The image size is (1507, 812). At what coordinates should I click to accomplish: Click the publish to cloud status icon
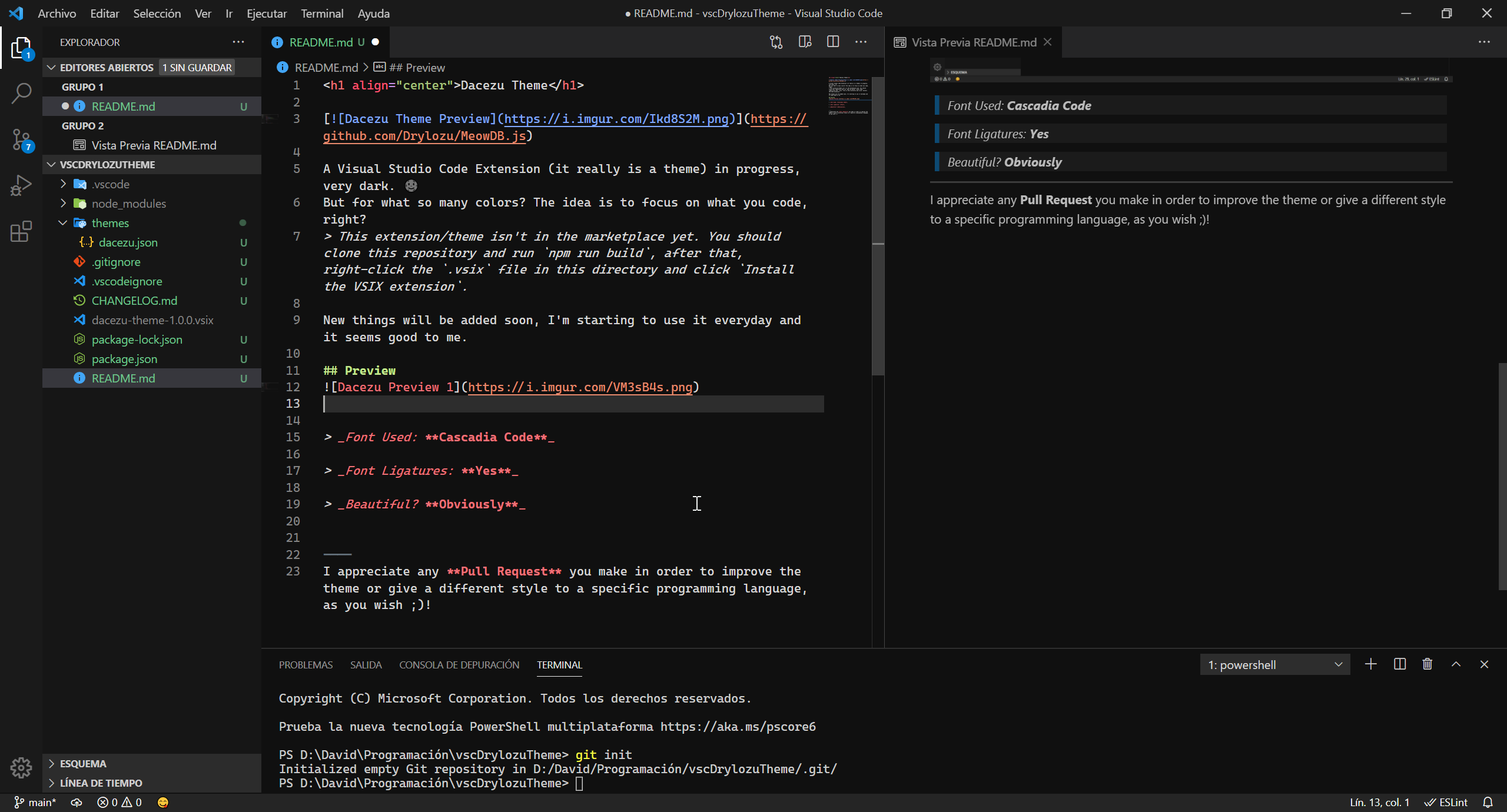[77, 803]
